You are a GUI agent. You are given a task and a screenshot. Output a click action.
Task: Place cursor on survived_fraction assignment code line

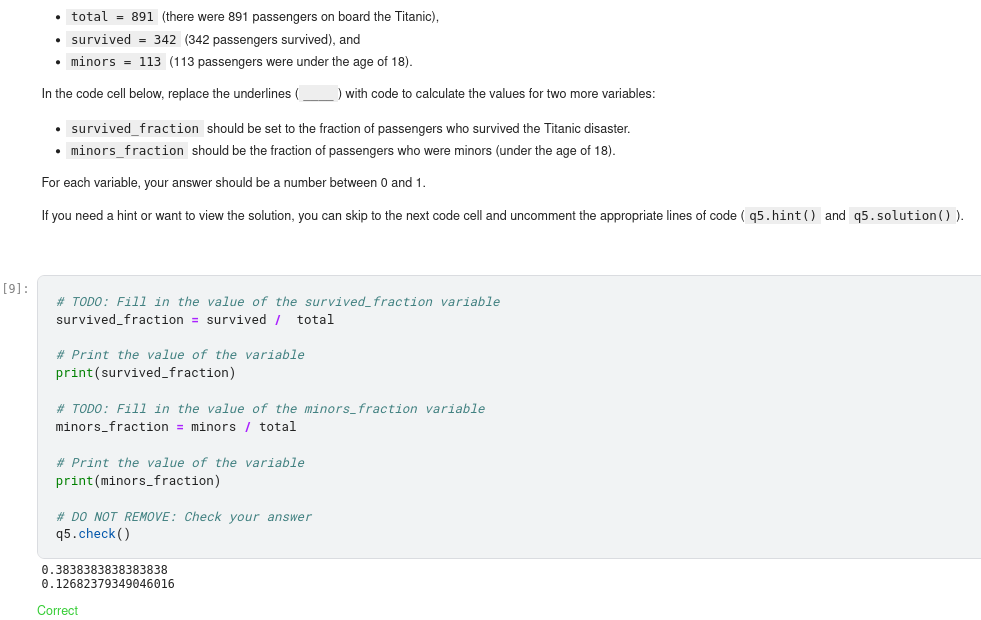pos(194,320)
